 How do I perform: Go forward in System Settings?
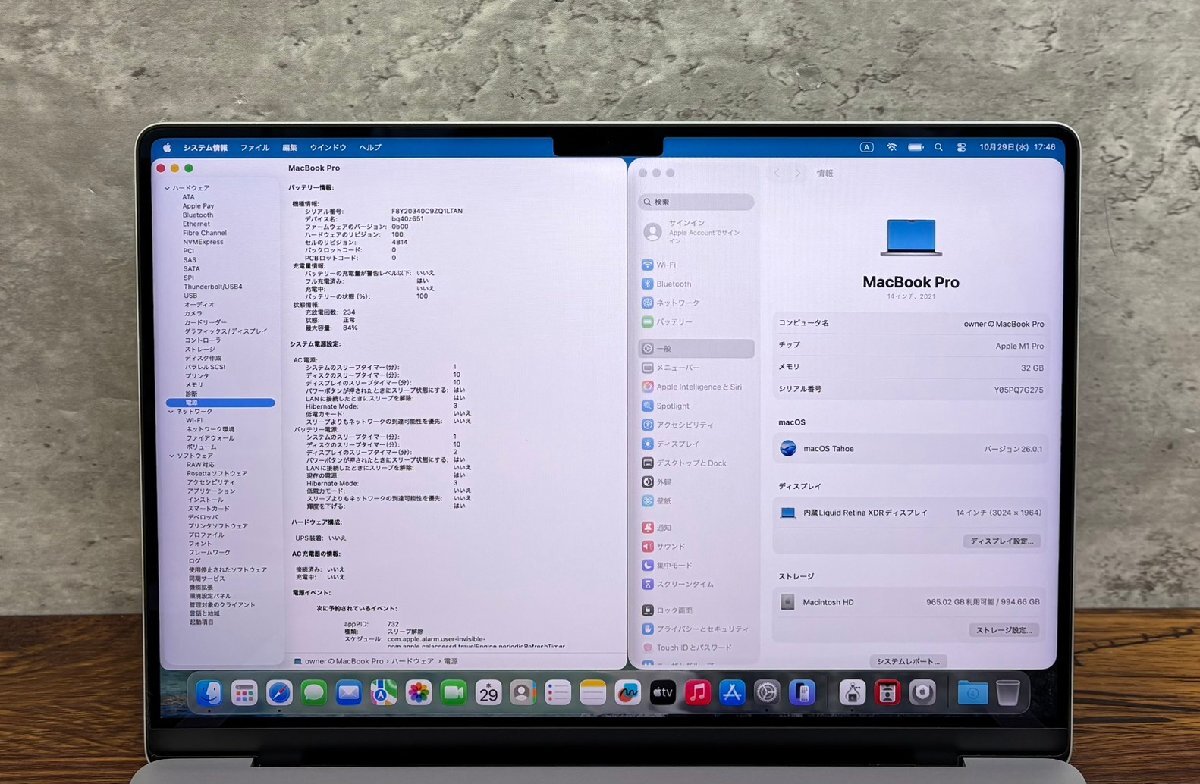[797, 173]
